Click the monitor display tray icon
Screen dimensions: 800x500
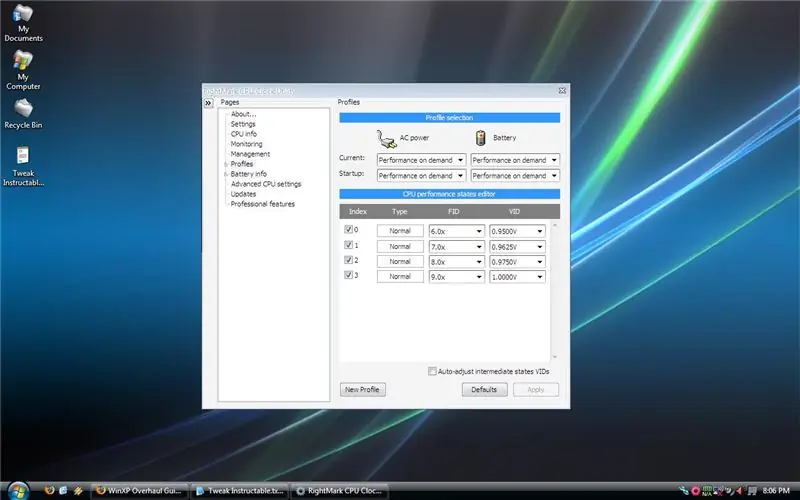coord(752,491)
